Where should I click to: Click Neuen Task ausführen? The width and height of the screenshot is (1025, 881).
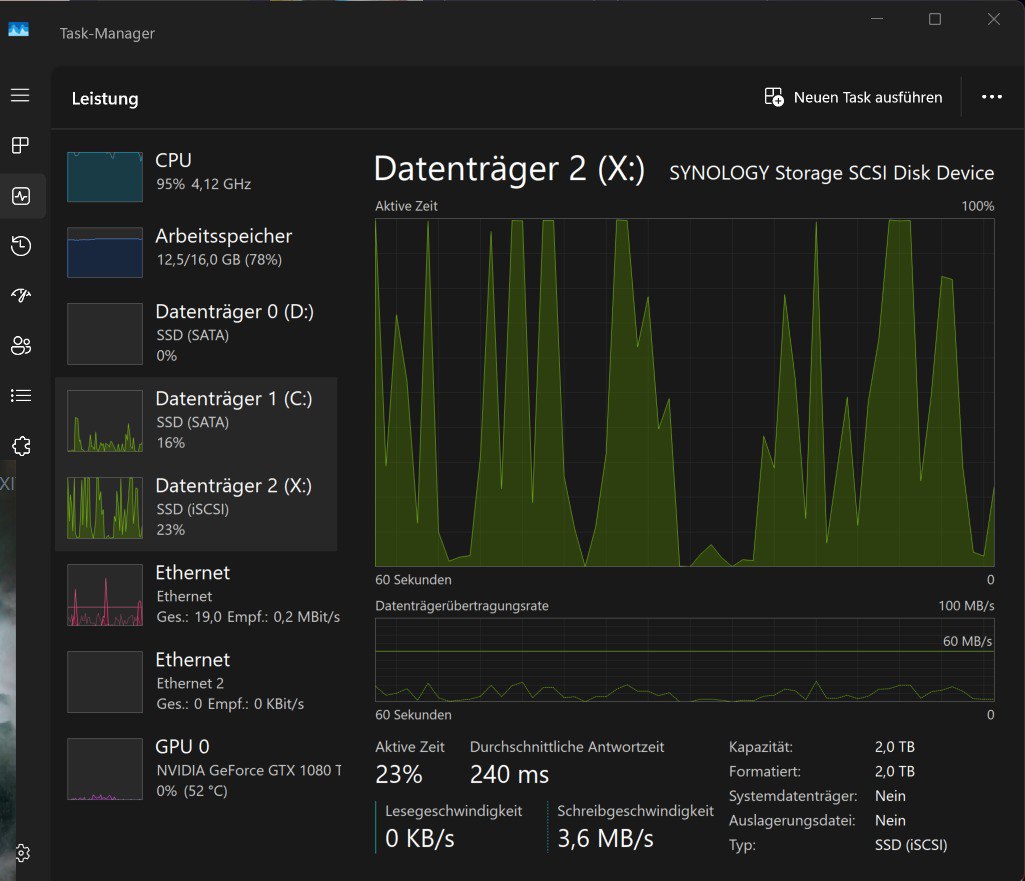[854, 97]
